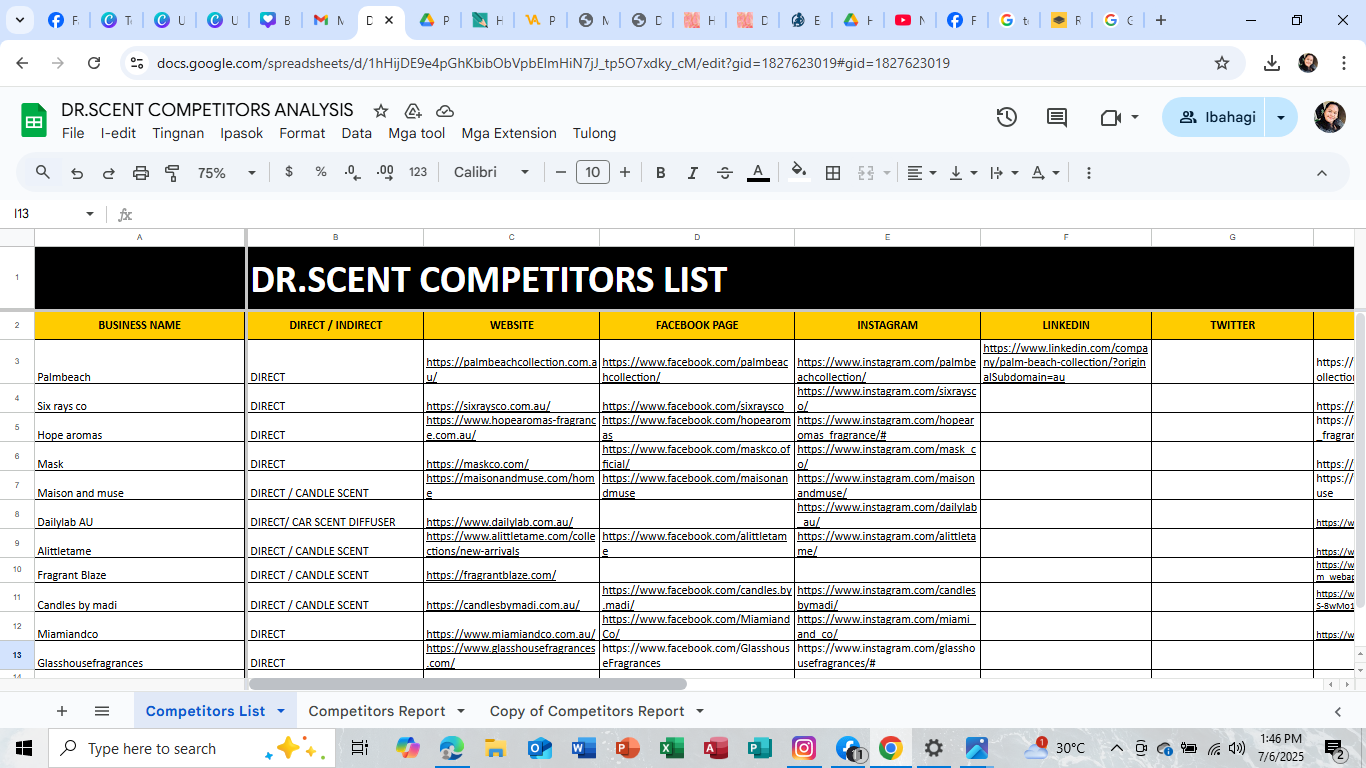Toggle italic formatting
1366x768 pixels.
pos(692,173)
